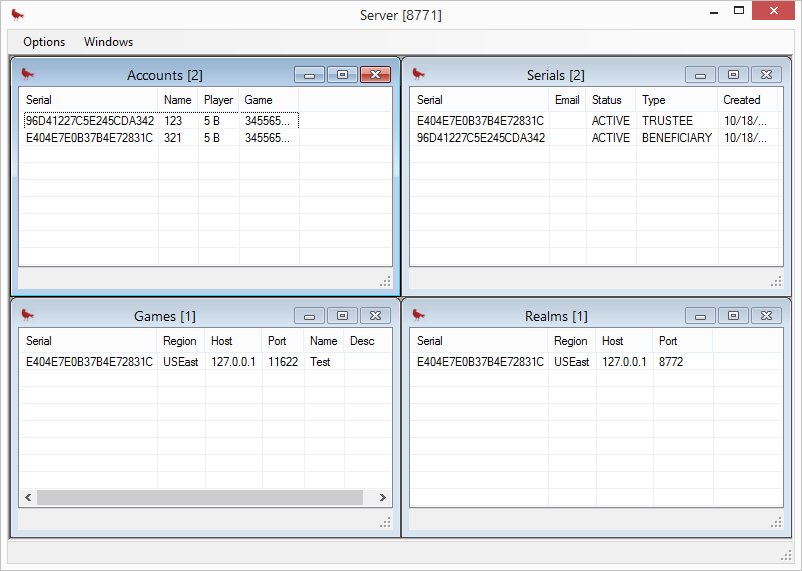The image size is (802, 571).
Task: Close the Serials window
Action: click(x=766, y=75)
